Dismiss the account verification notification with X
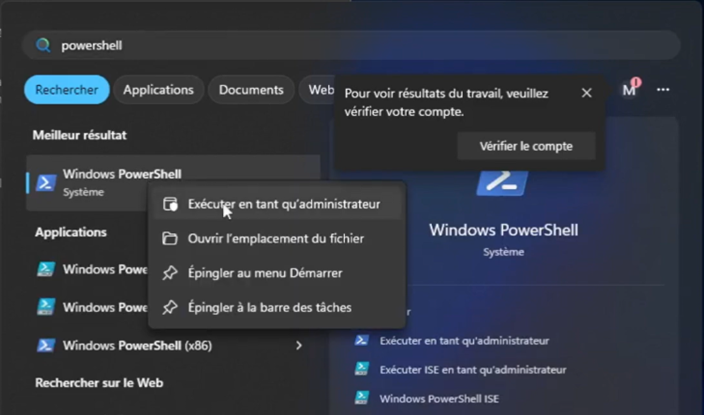The image size is (704, 415). point(586,93)
